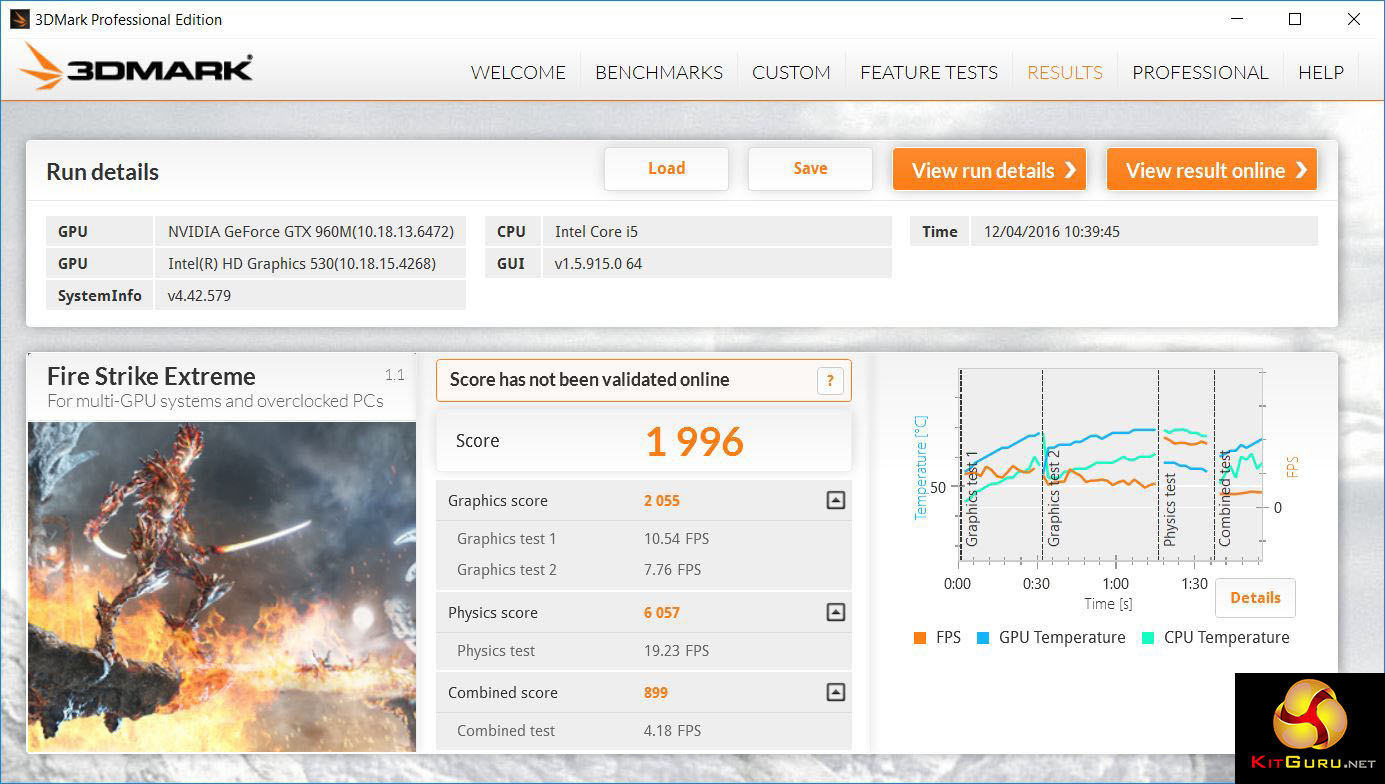Image resolution: width=1385 pixels, height=784 pixels.
Task: Click View result online button
Action: point(1212,170)
